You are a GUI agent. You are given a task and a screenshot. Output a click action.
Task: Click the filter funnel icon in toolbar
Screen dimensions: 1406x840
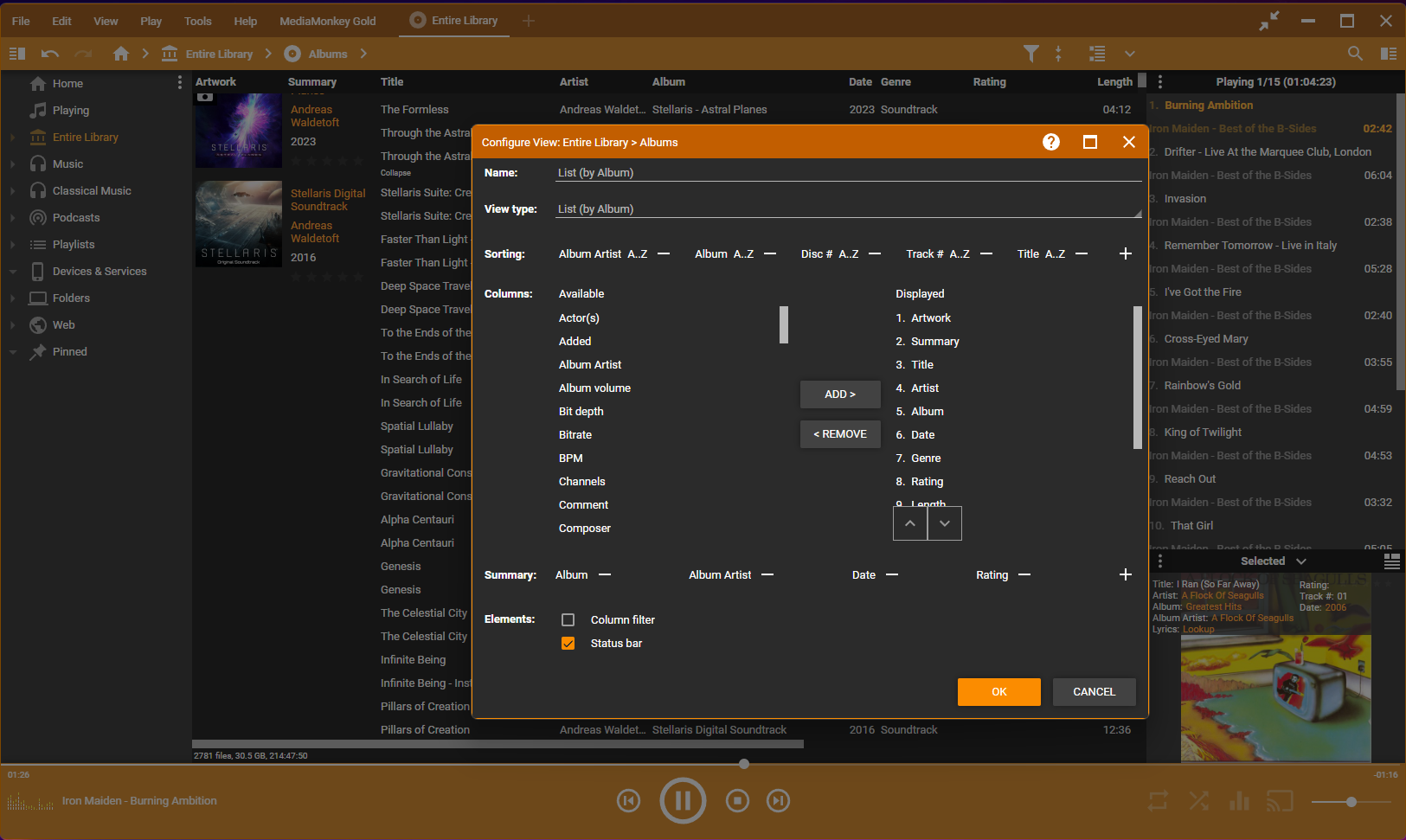1031,54
